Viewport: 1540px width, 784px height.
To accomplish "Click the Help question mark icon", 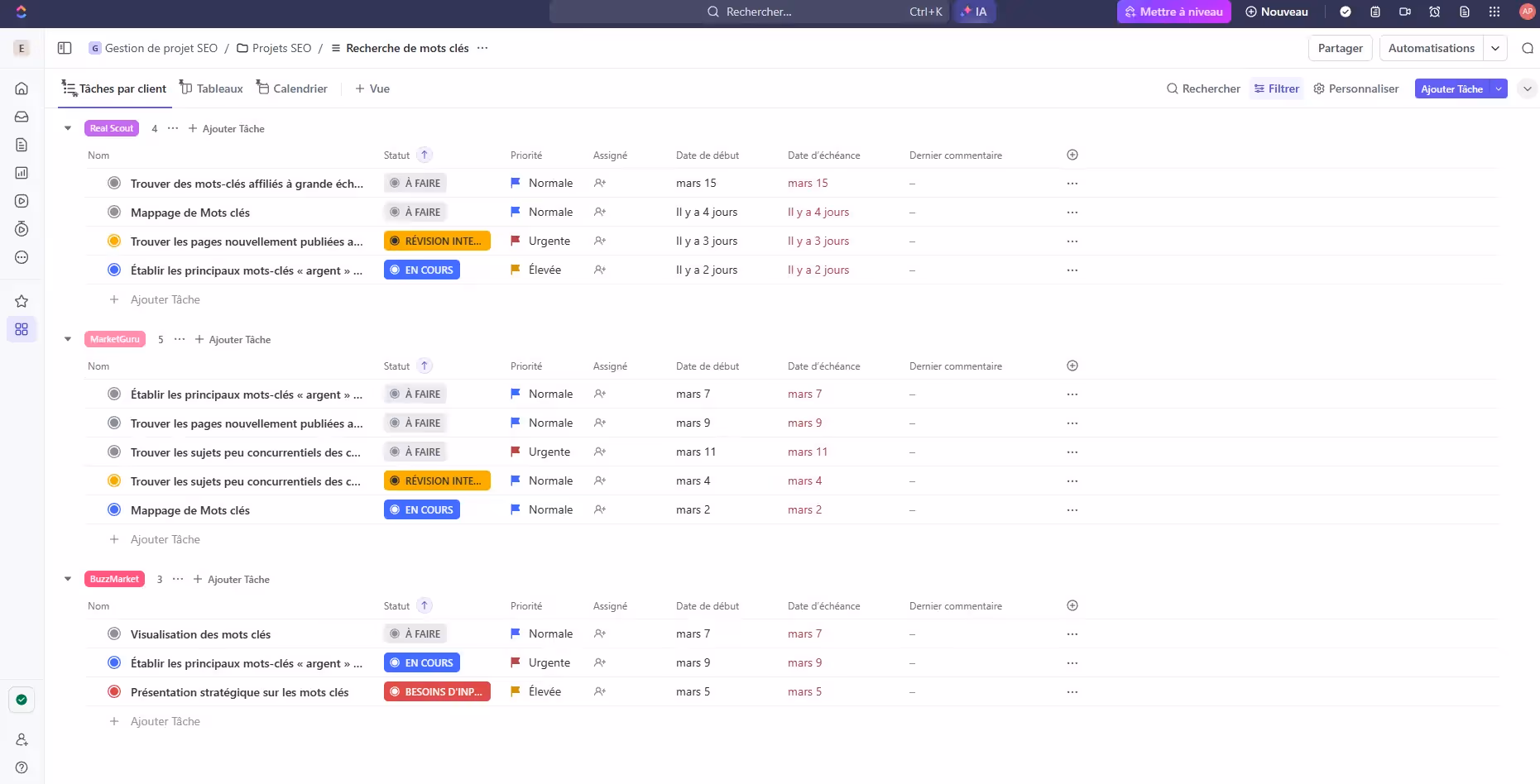I will coord(22,767).
